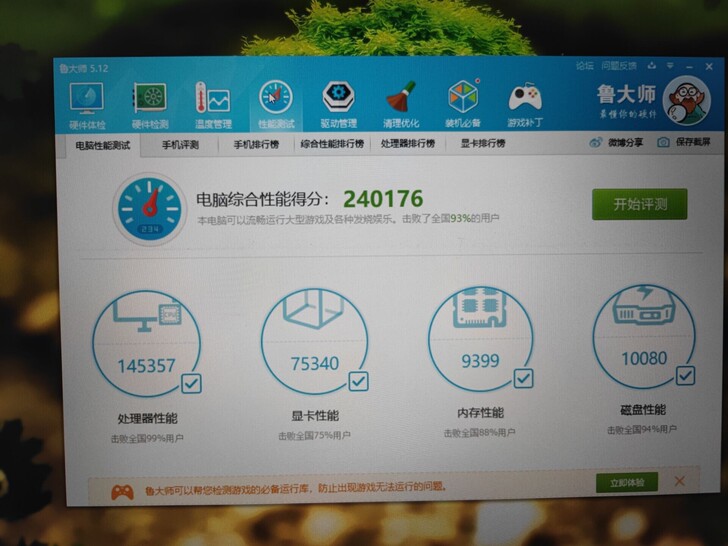Minimize the 鲁大师 window
The height and width of the screenshot is (546, 728).
coord(689,66)
